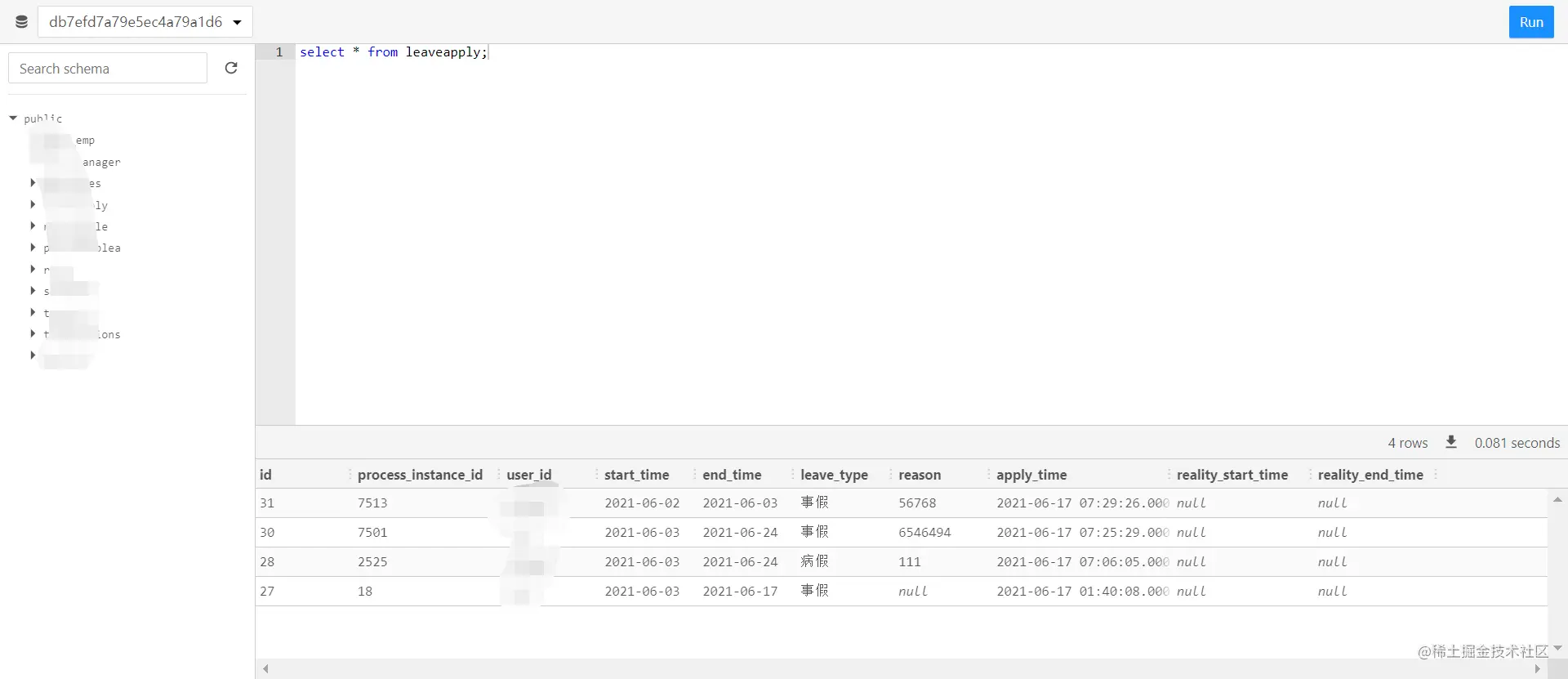Viewport: 1568px width, 679px height.
Task: Click the results scroll up arrow
Action: [x=1557, y=499]
